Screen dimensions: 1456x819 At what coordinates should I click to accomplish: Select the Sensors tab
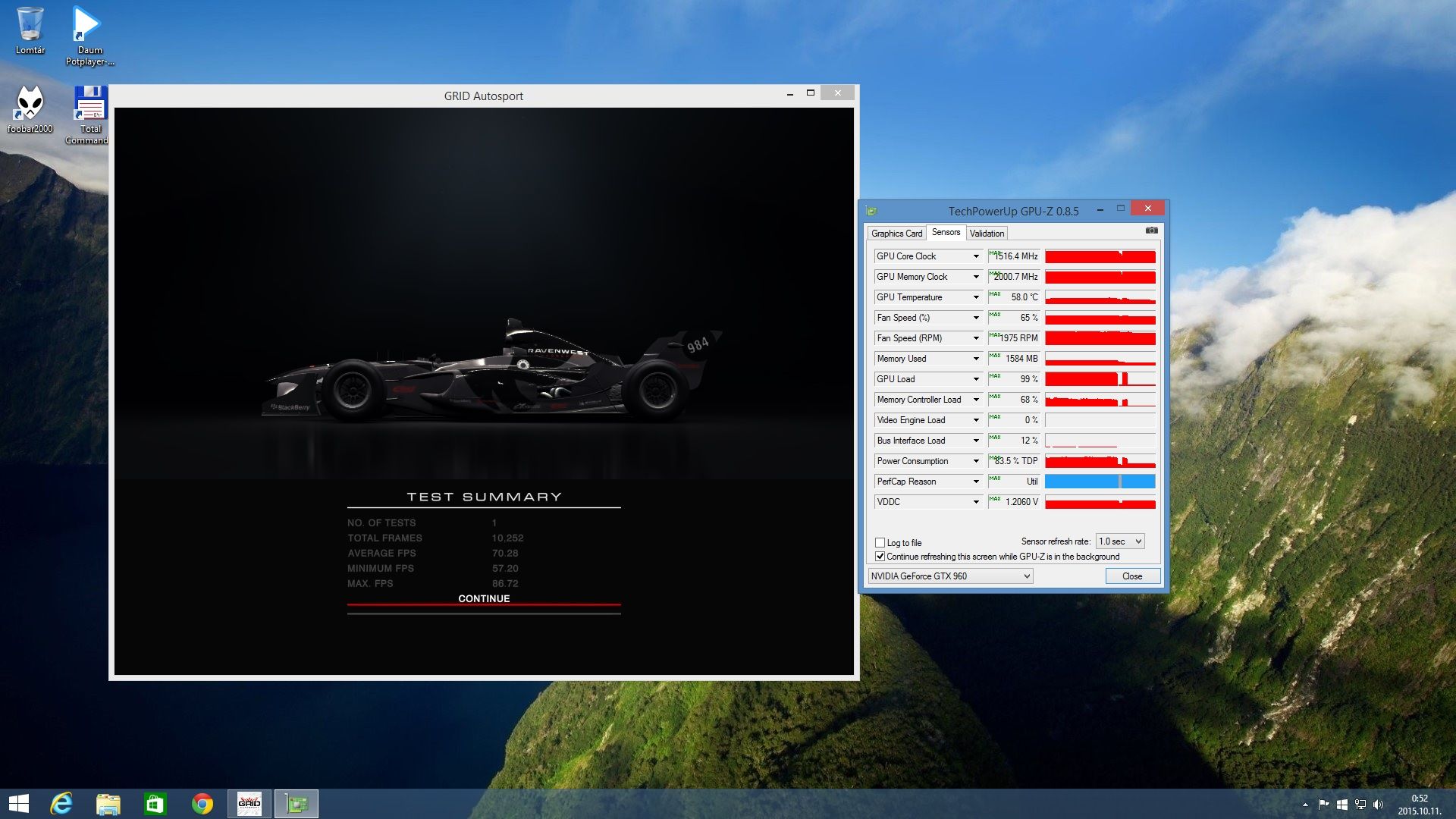coord(946,232)
